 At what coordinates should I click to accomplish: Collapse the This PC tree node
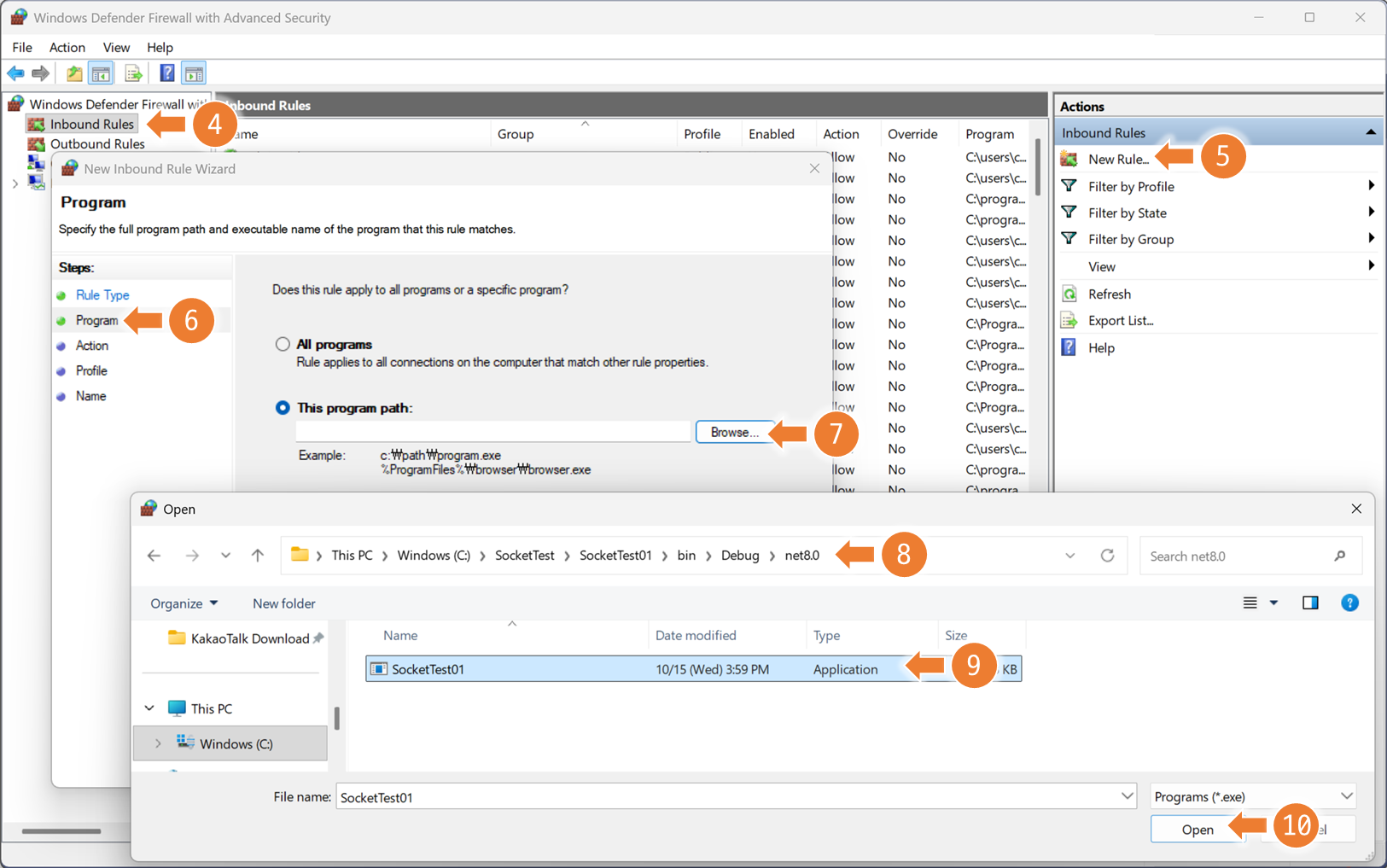coord(149,708)
